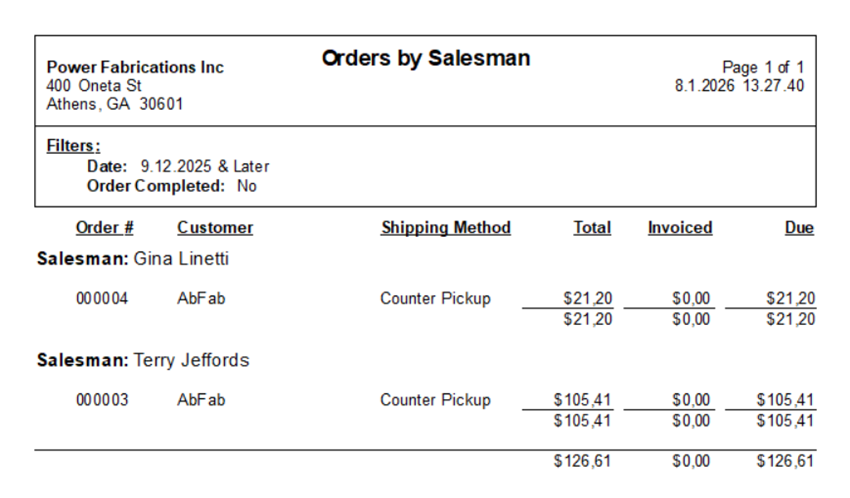Select order number 000004

tap(102, 299)
